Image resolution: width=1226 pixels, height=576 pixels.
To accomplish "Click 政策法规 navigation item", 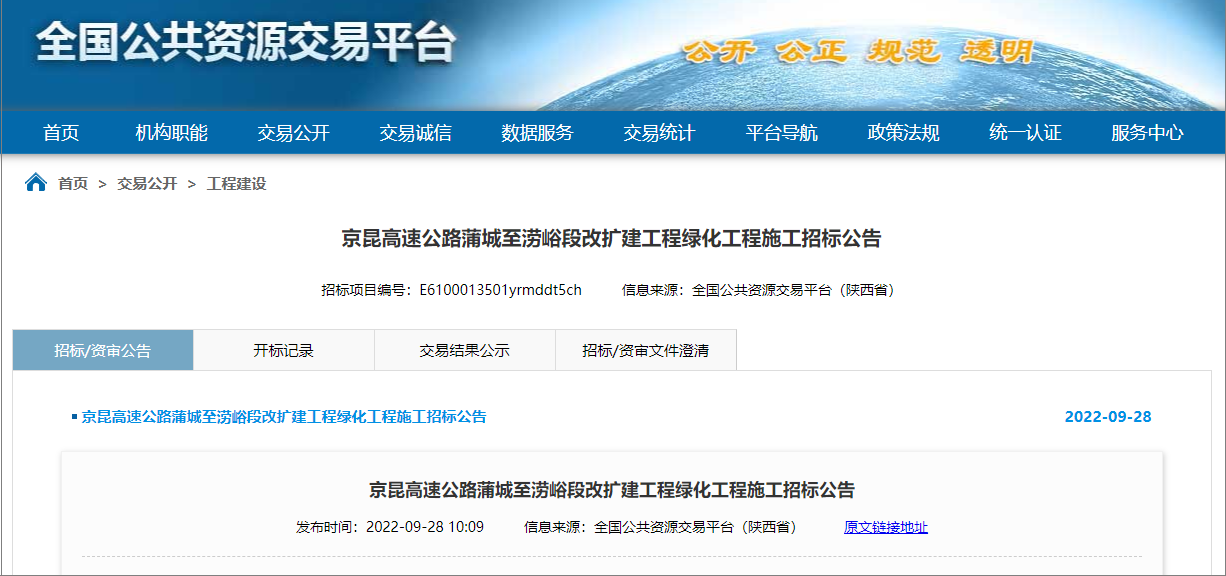I will 903,133.
